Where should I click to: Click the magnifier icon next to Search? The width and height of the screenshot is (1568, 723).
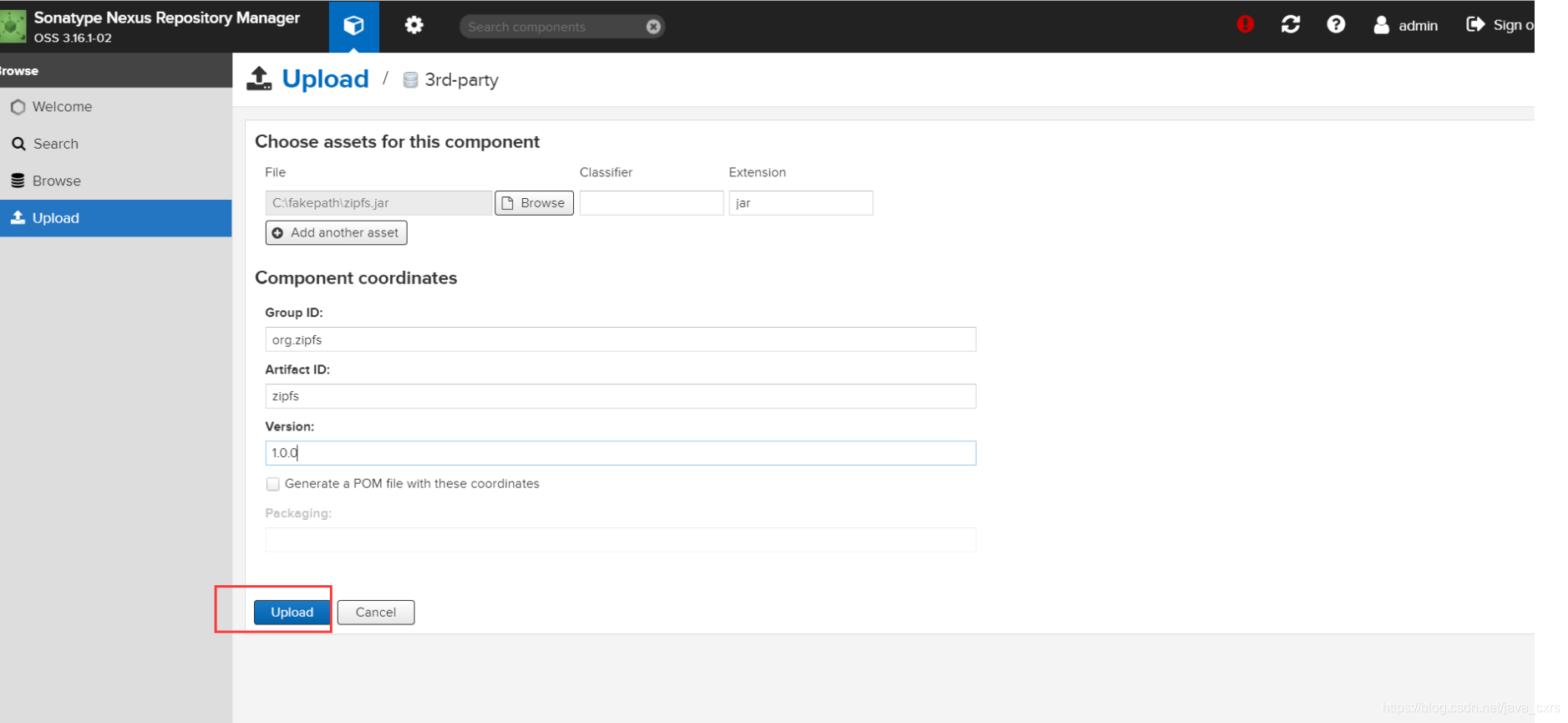point(18,144)
